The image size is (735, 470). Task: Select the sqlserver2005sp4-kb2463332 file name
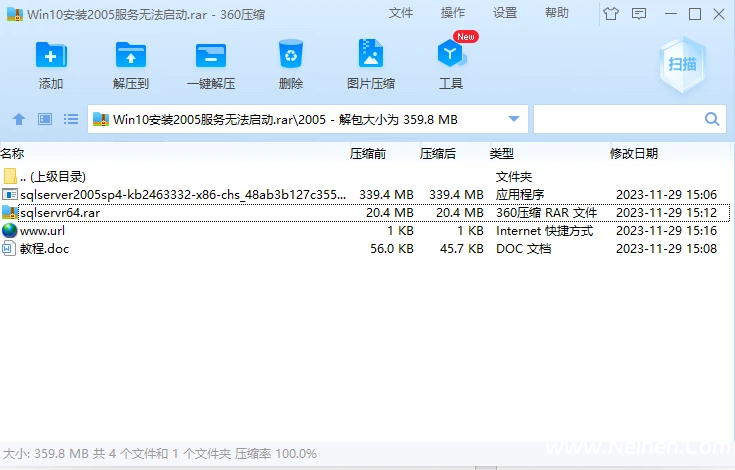point(183,194)
